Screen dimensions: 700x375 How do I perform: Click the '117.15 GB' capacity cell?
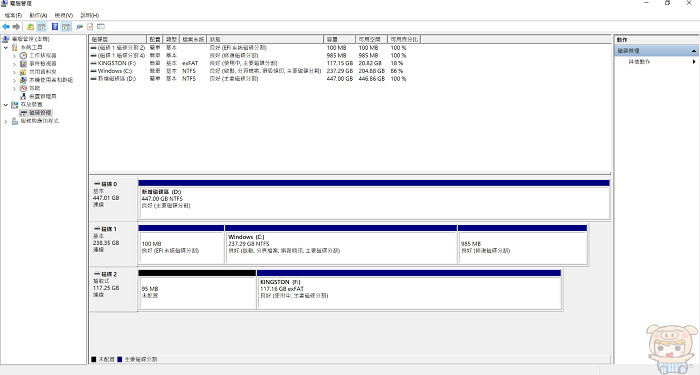click(340, 63)
